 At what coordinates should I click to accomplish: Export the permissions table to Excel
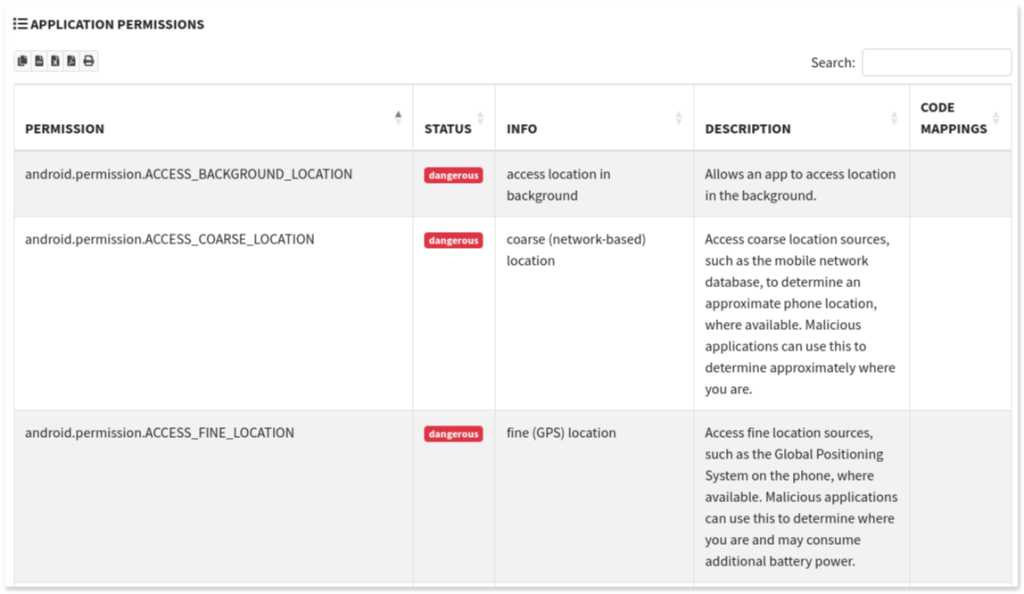tap(55, 61)
